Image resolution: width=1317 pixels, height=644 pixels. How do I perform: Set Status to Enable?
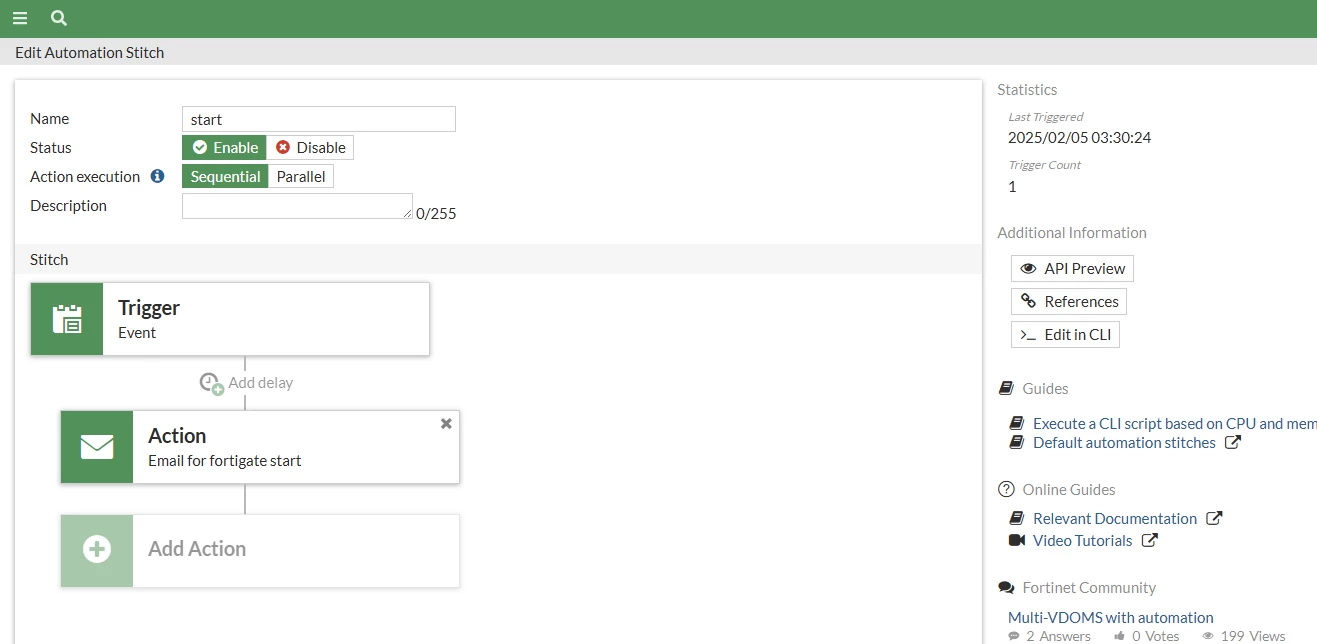click(x=224, y=147)
